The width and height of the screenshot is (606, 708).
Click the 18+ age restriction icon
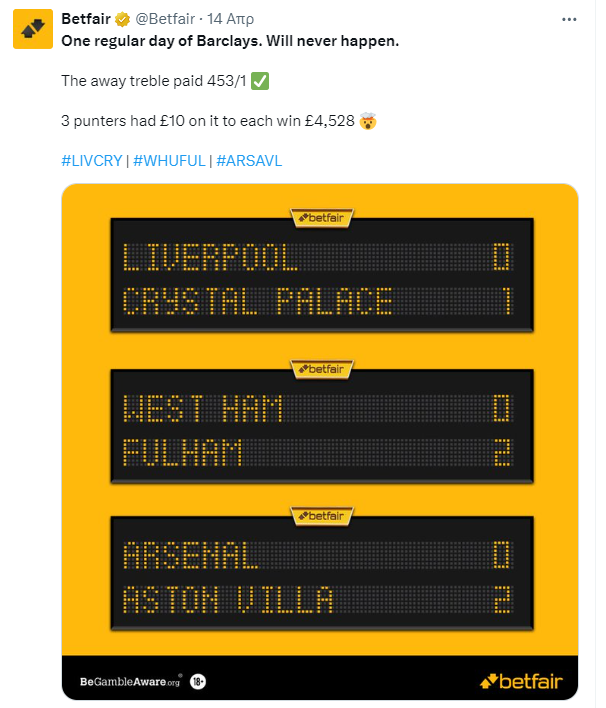pos(199,681)
